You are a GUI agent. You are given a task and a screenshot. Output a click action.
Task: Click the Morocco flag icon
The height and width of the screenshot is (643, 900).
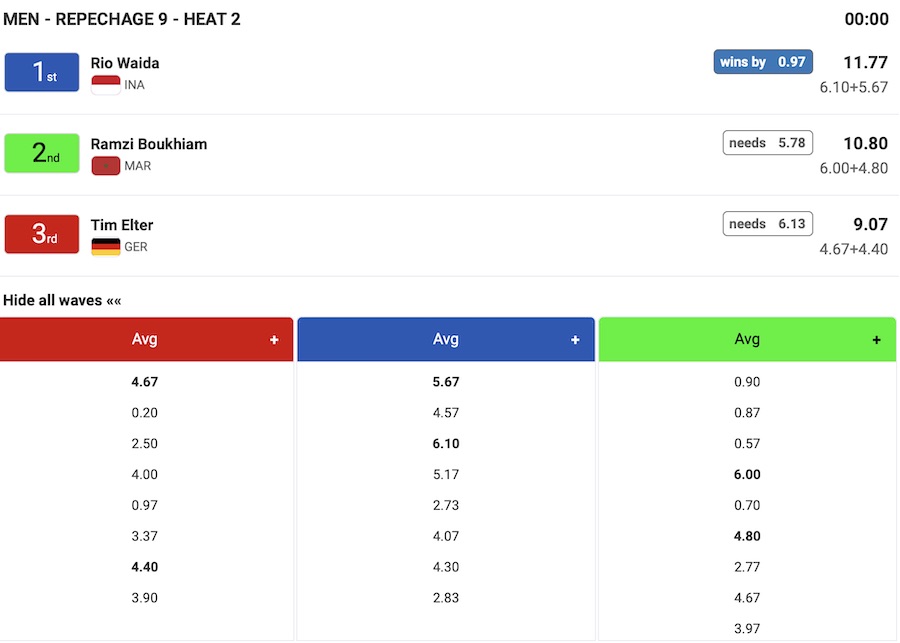[106, 166]
